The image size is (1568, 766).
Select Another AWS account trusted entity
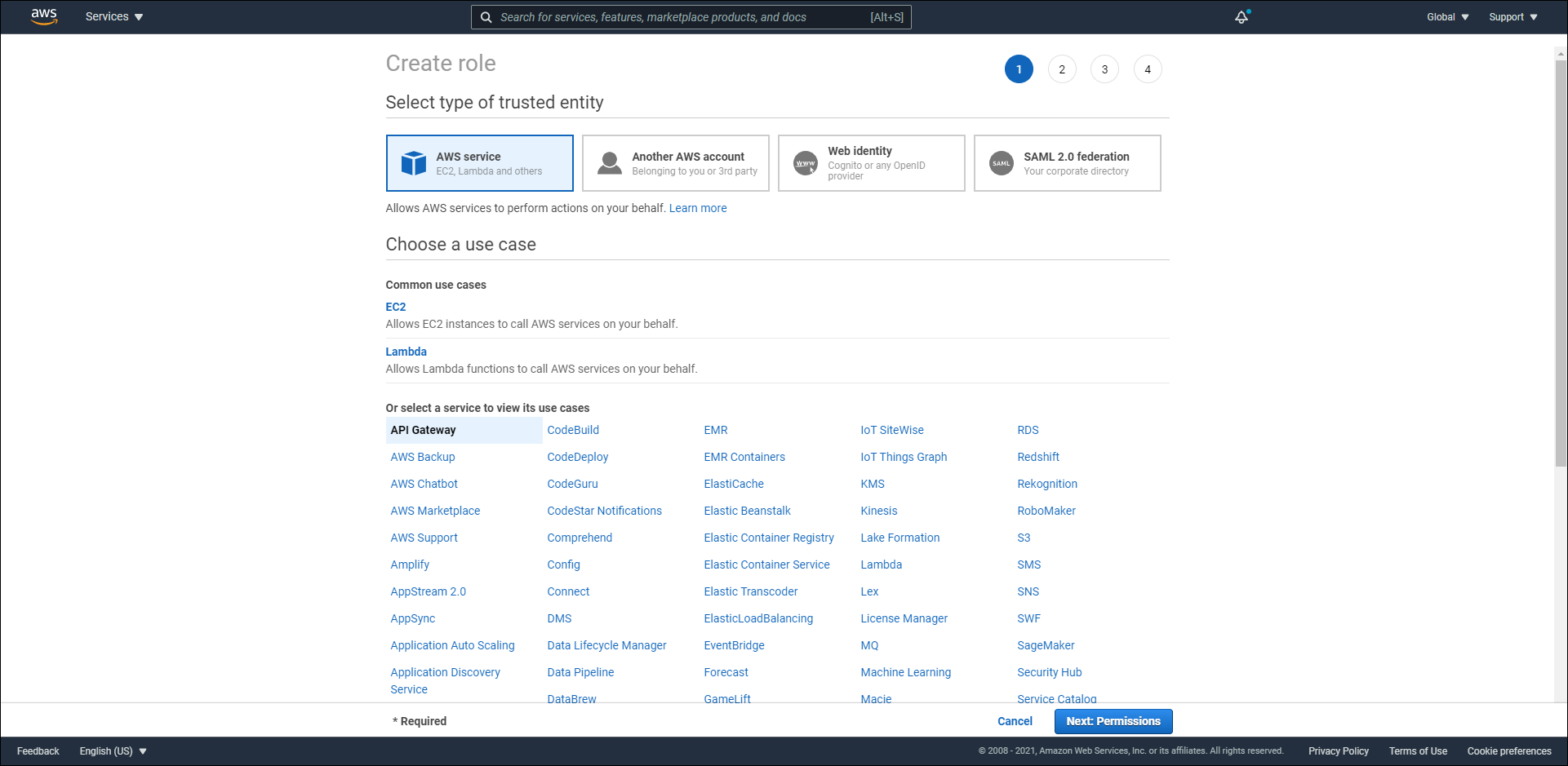pyautogui.click(x=675, y=163)
